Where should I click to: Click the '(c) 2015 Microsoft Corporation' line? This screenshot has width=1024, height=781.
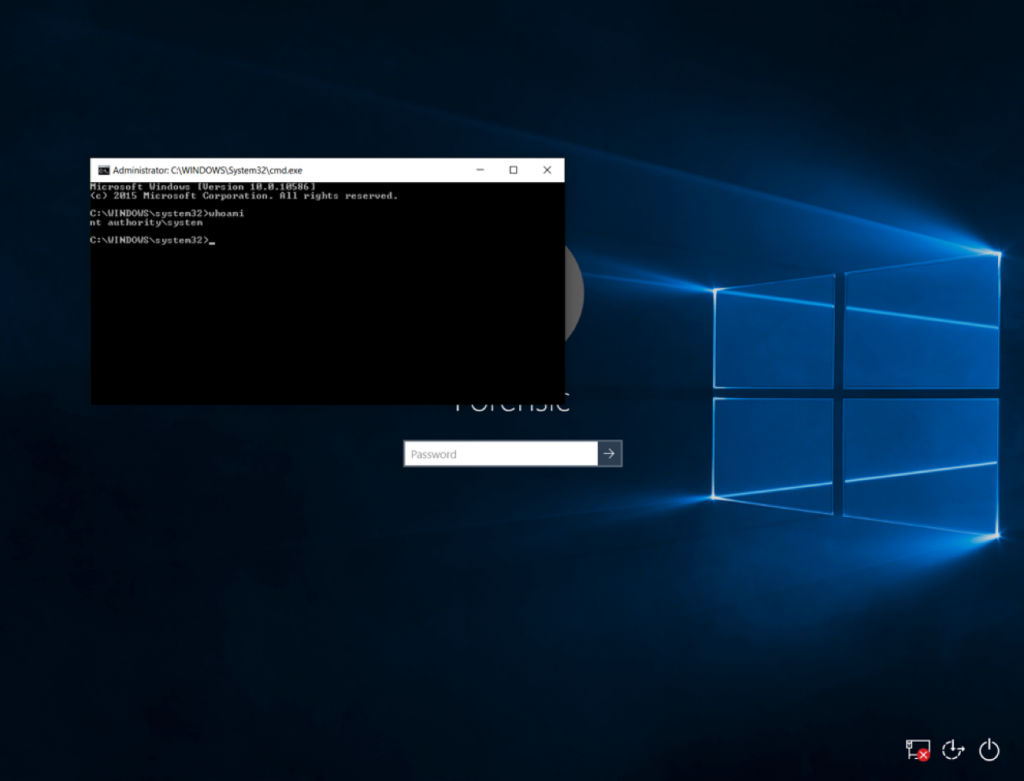tap(244, 196)
